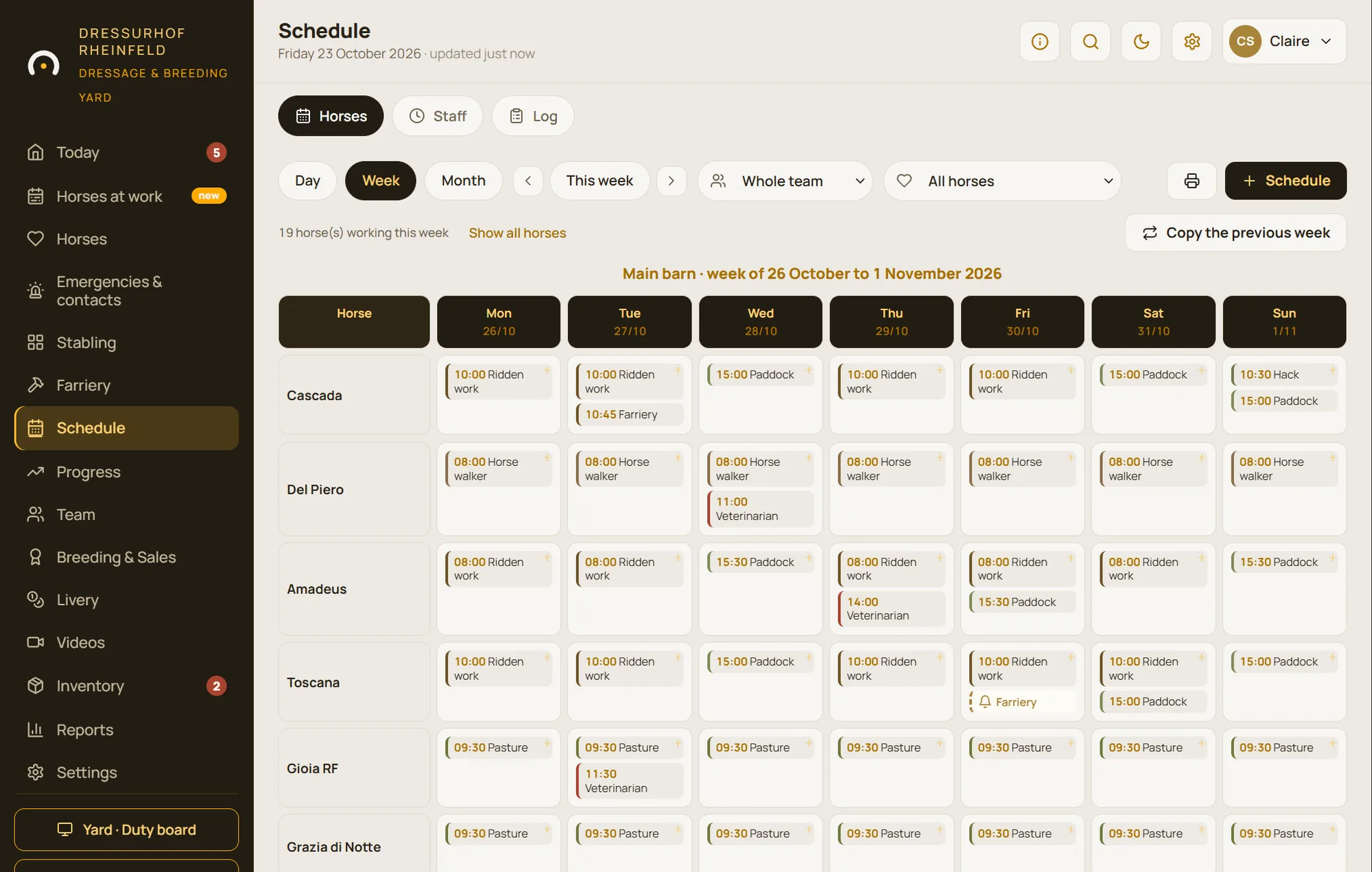Viewport: 1372px width, 872px height.
Task: Open sidebar Settings menu item
Action: (127, 773)
